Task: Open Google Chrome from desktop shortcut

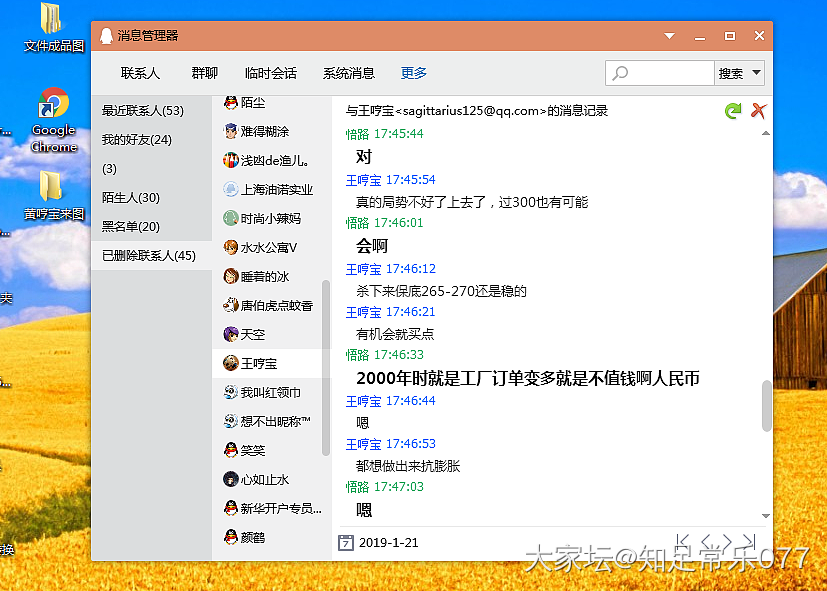Action: (53, 120)
